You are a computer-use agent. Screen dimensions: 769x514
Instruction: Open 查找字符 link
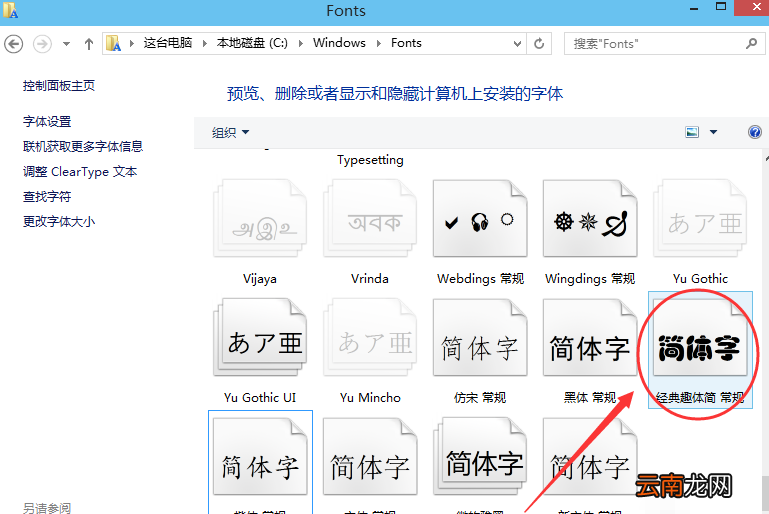[x=47, y=197]
